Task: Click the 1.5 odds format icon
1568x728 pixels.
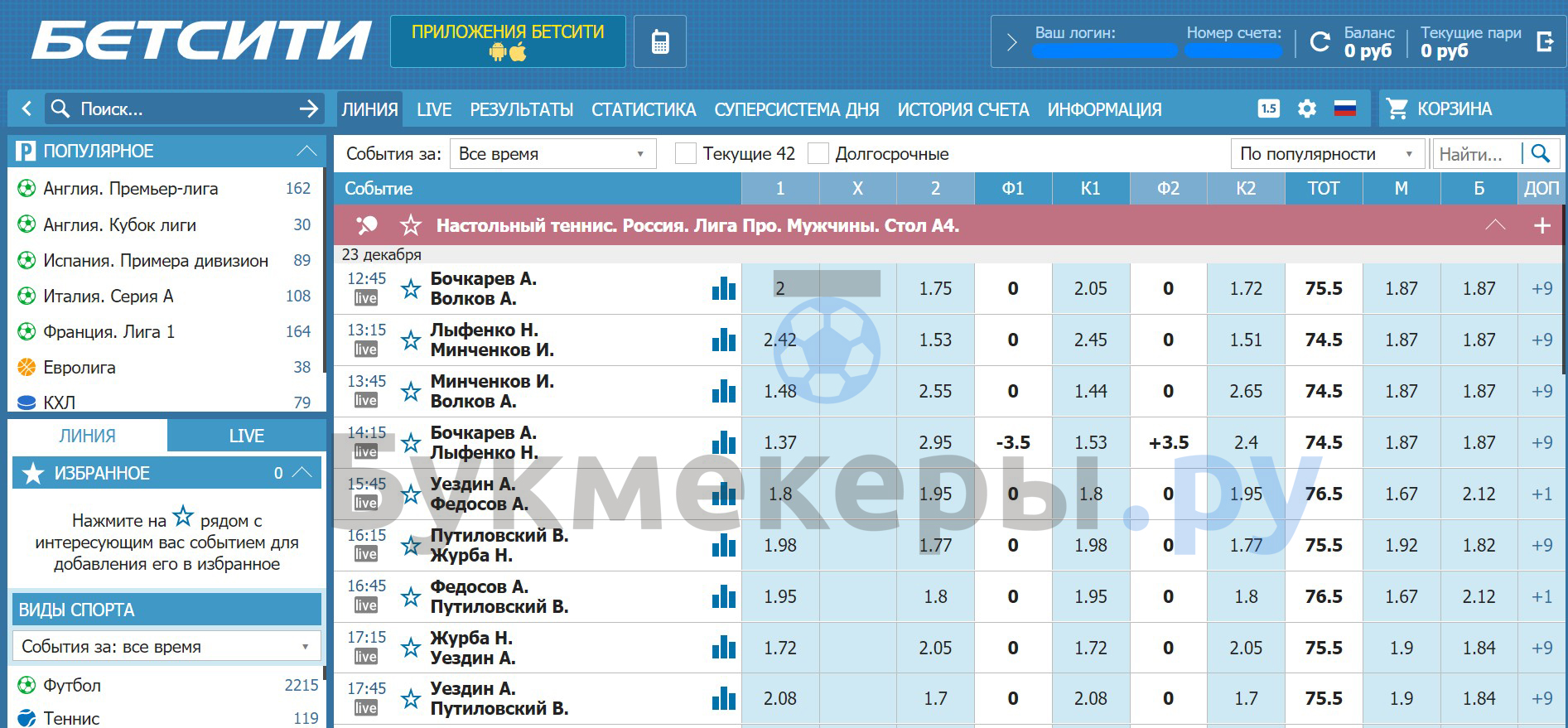Action: click(x=1268, y=108)
